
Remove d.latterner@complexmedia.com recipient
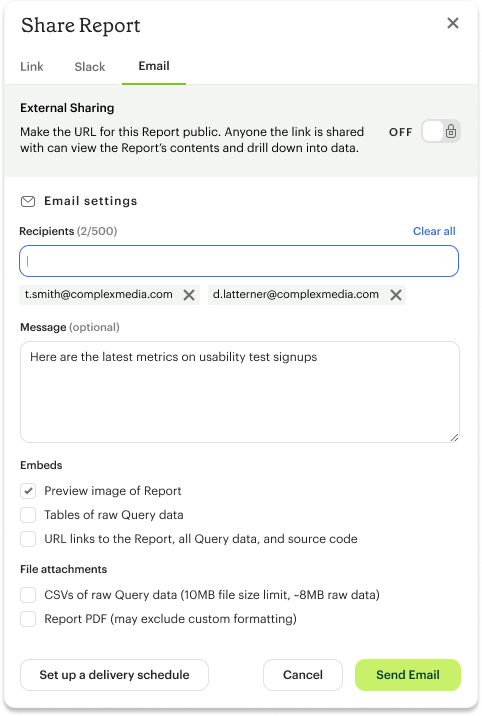[x=396, y=295]
